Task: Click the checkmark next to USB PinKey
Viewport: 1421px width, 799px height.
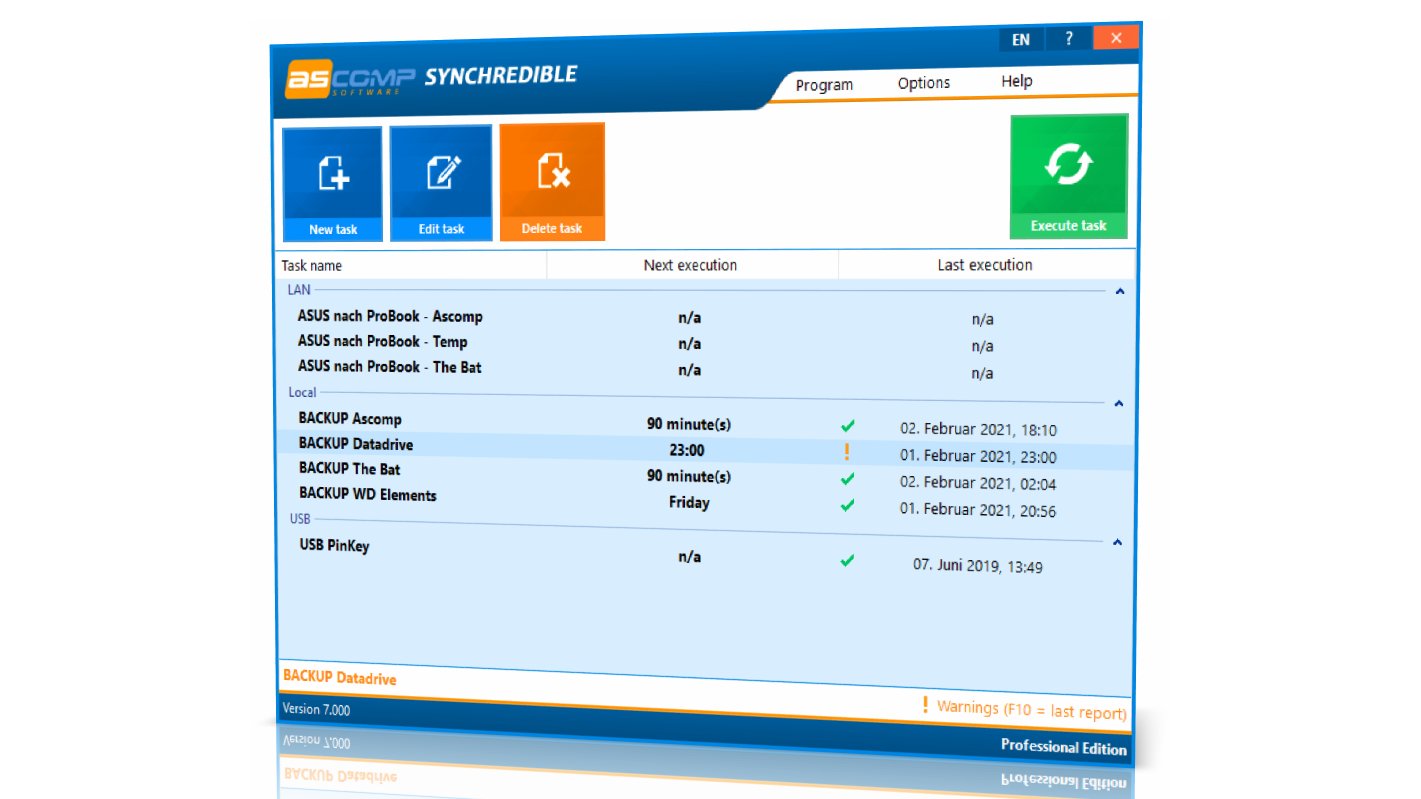Action: (x=847, y=560)
